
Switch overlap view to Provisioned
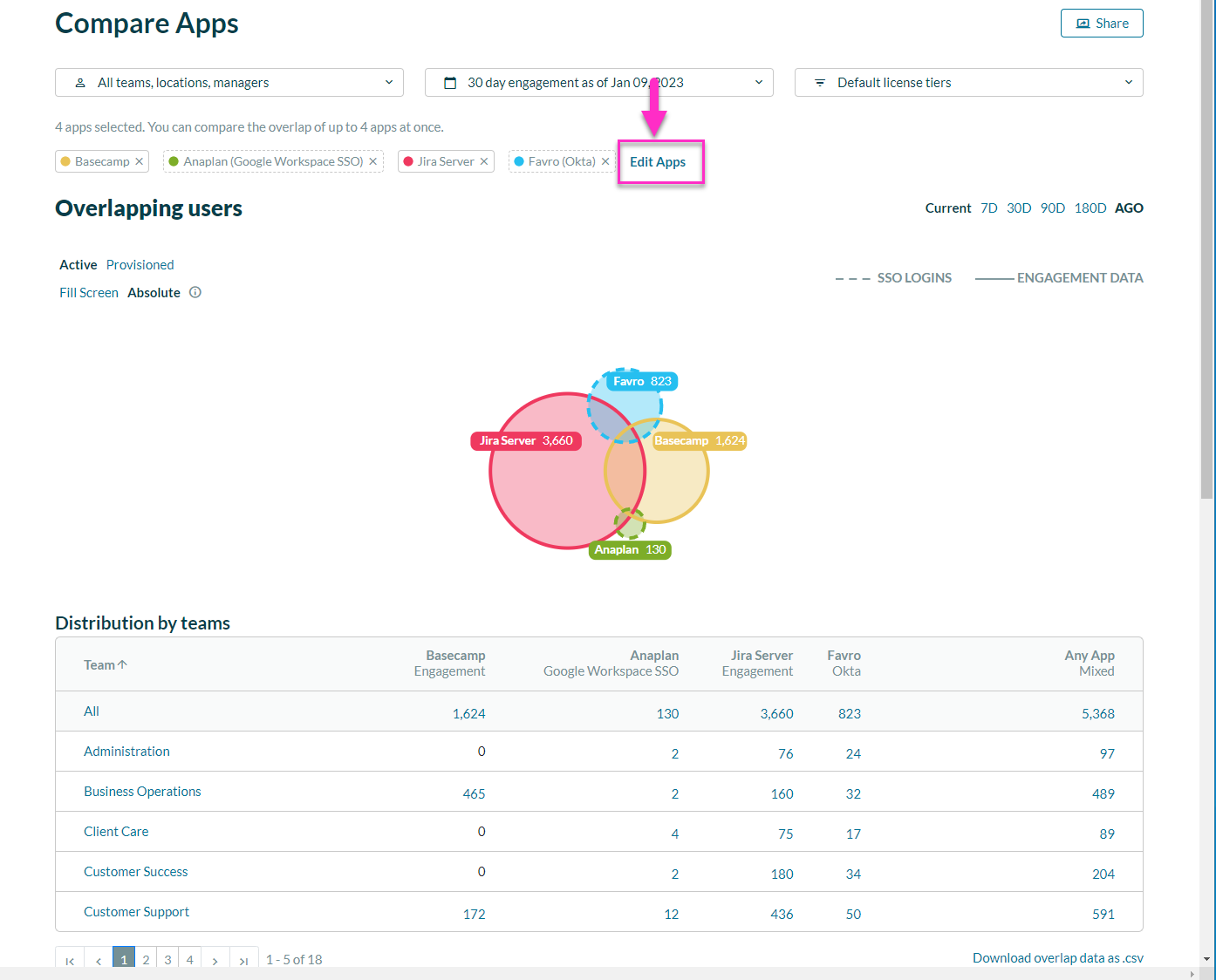(140, 265)
